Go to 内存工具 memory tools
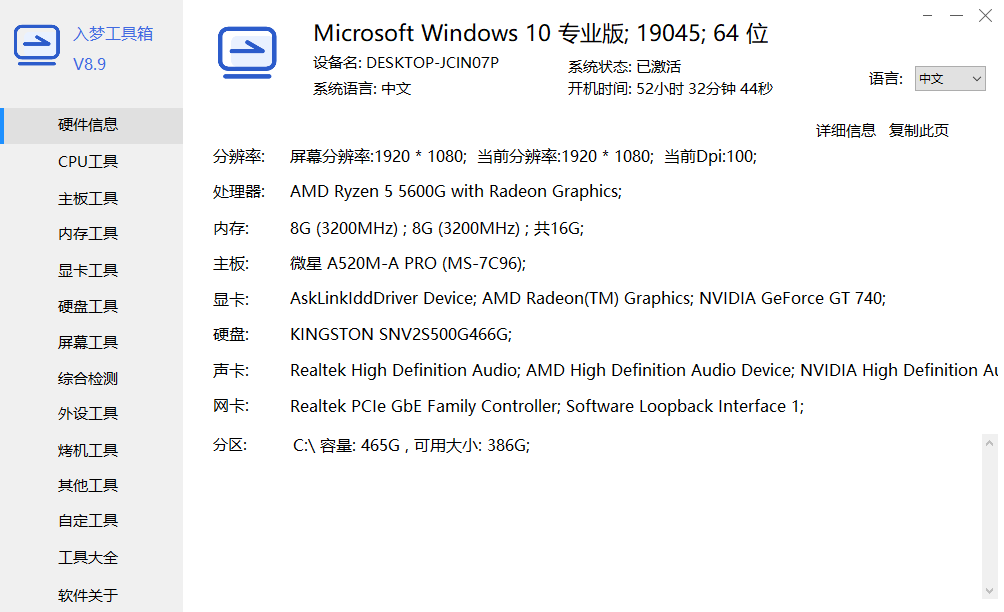Image resolution: width=1004 pixels, height=612 pixels. pos(88,234)
